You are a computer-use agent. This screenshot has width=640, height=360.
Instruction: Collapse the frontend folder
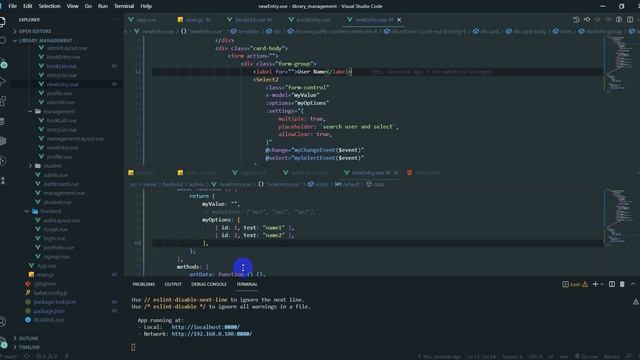pyautogui.click(x=51, y=211)
